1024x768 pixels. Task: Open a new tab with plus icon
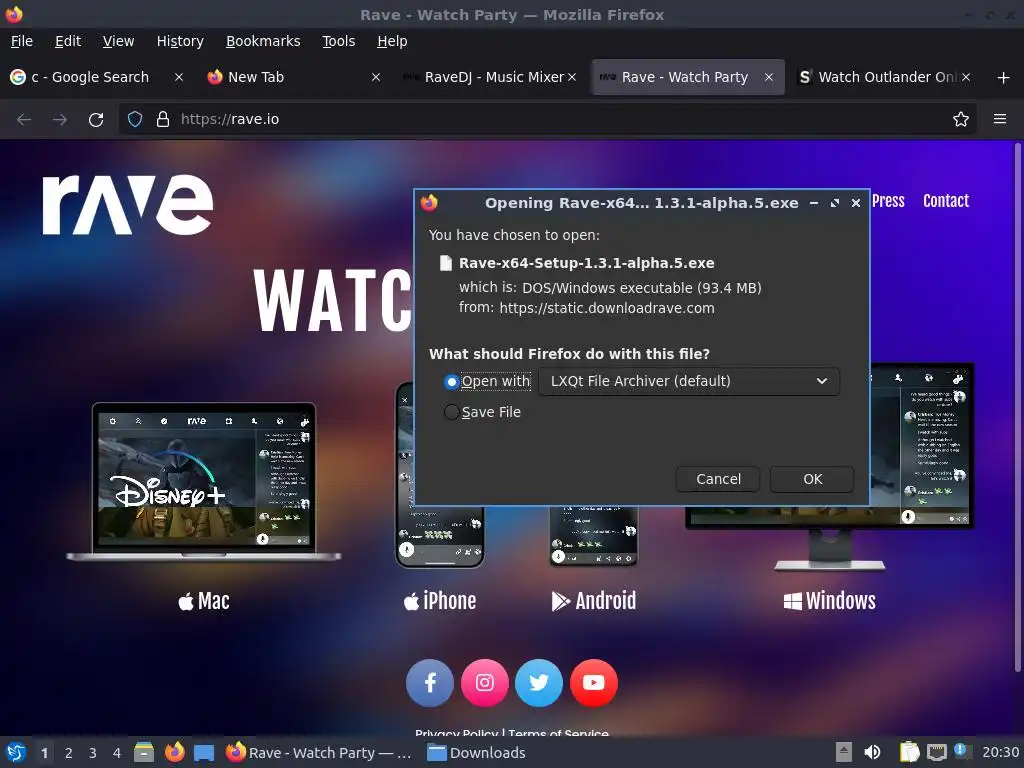click(x=1004, y=78)
